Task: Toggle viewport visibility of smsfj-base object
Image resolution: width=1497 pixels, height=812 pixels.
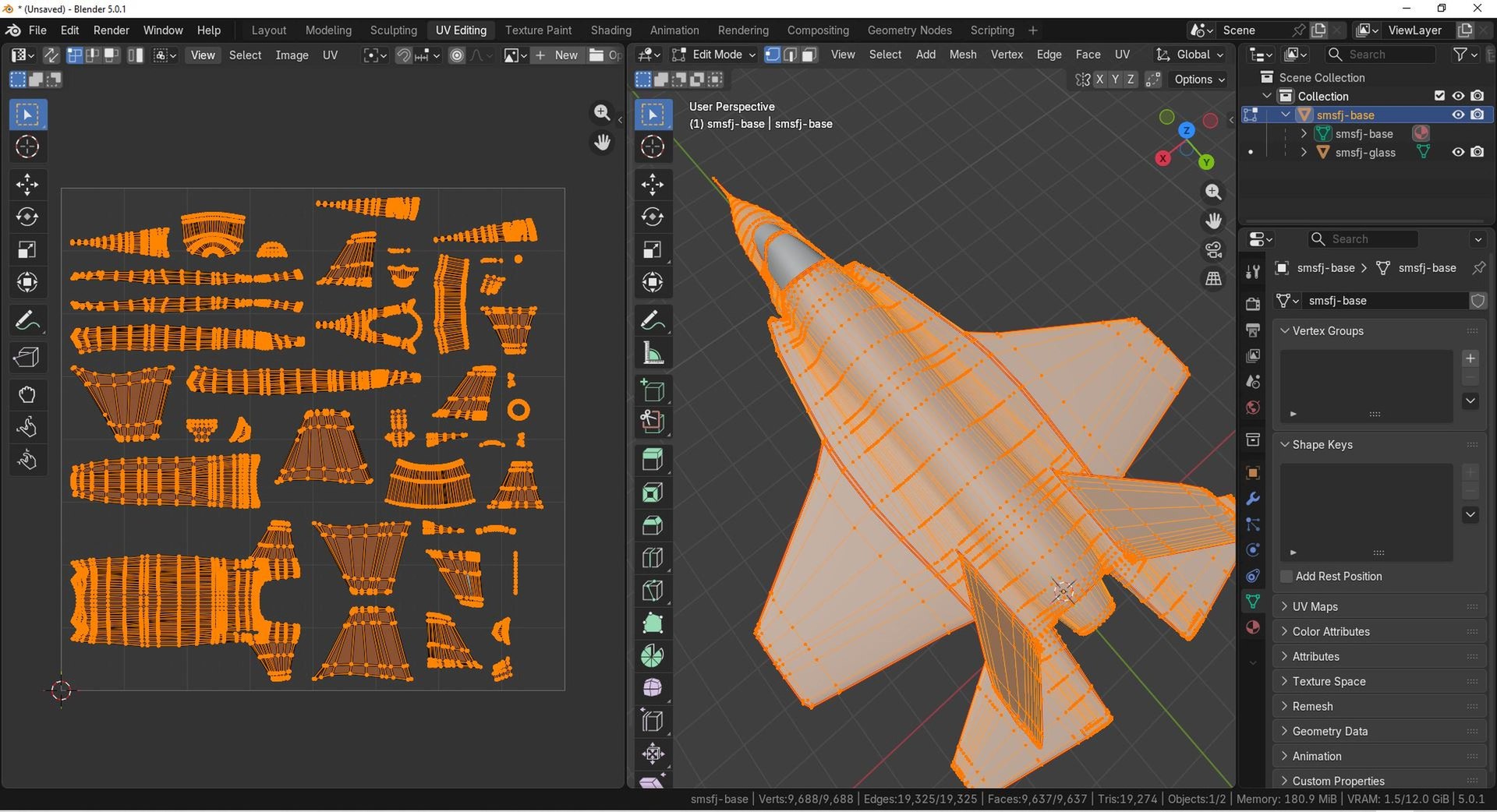Action: pos(1458,115)
